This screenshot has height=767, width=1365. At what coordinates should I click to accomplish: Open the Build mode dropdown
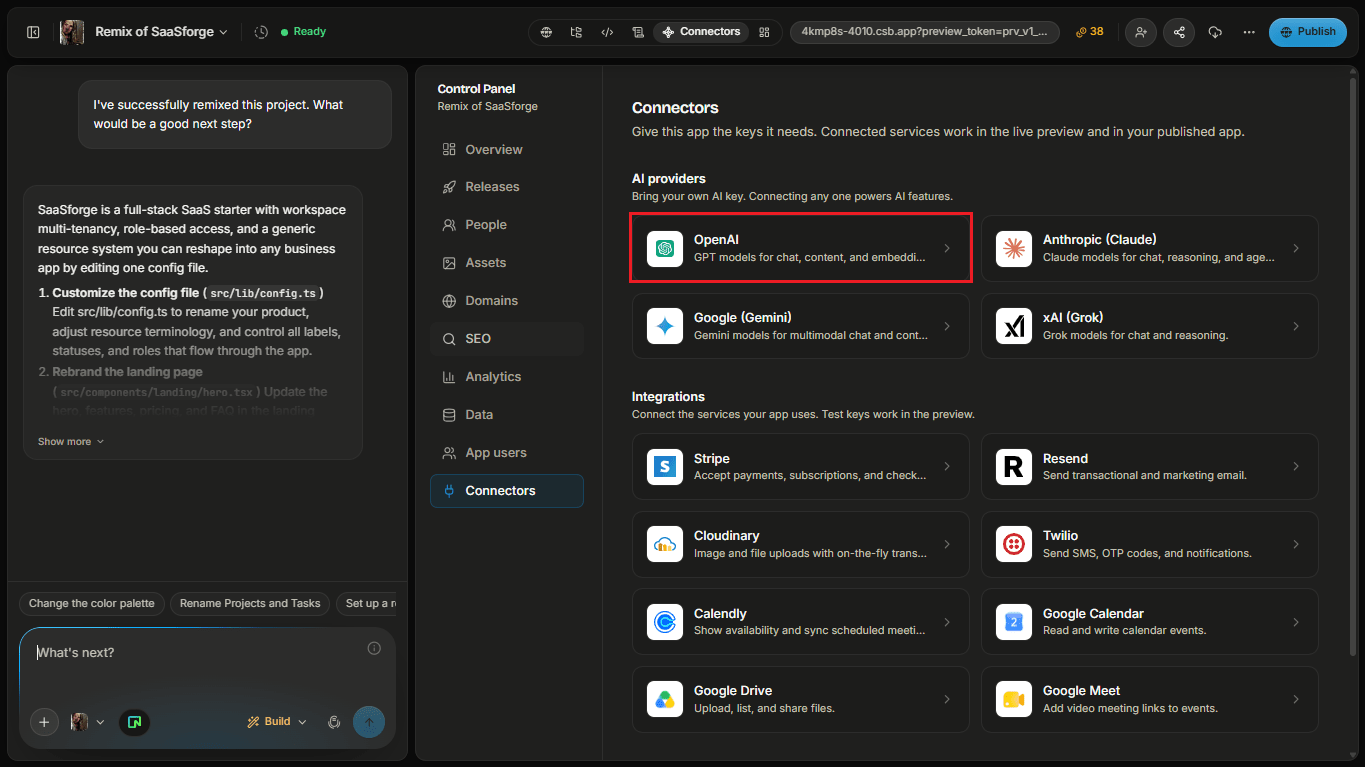click(x=277, y=722)
